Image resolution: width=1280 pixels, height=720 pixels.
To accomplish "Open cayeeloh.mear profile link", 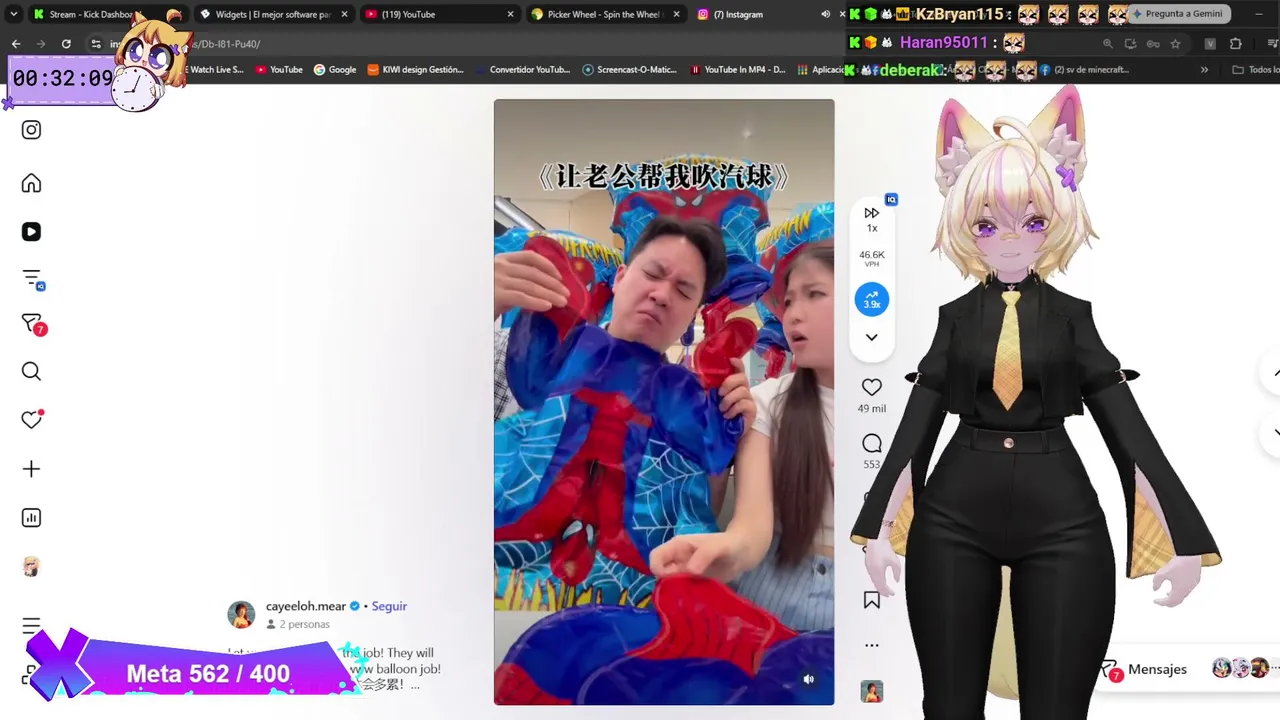I will 306,606.
